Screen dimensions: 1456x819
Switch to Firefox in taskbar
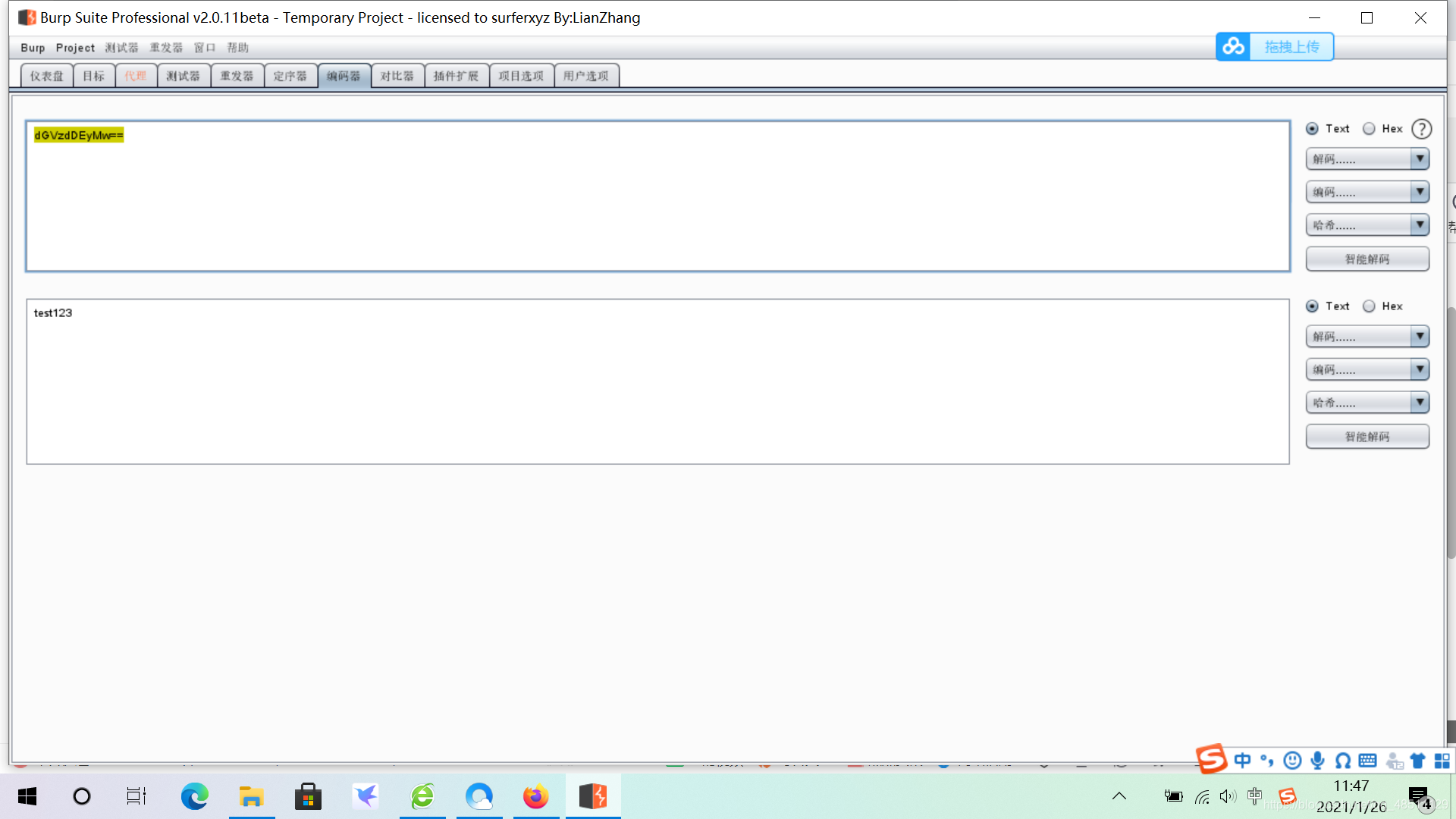[536, 796]
